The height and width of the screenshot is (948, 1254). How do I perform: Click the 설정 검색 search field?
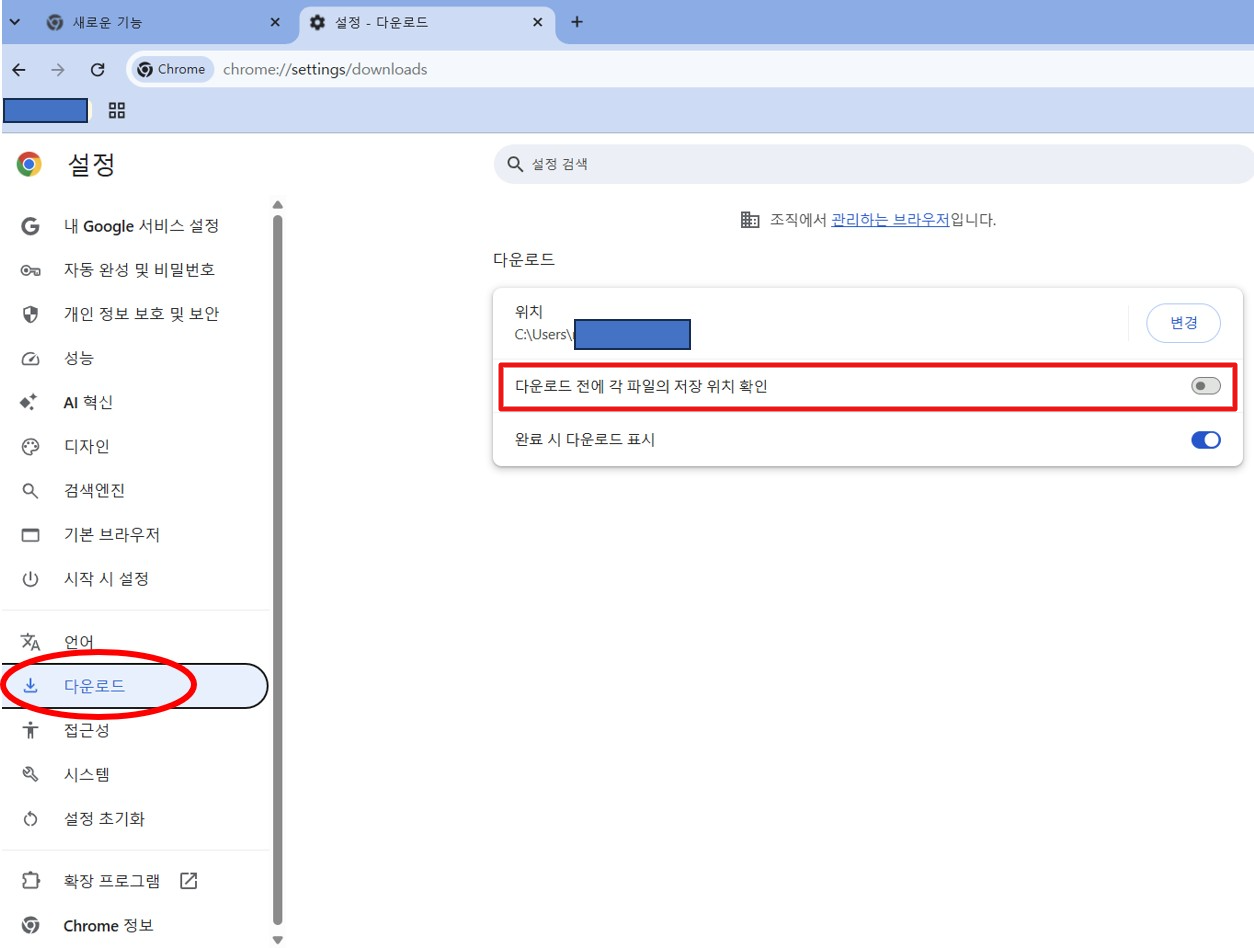pos(873,164)
